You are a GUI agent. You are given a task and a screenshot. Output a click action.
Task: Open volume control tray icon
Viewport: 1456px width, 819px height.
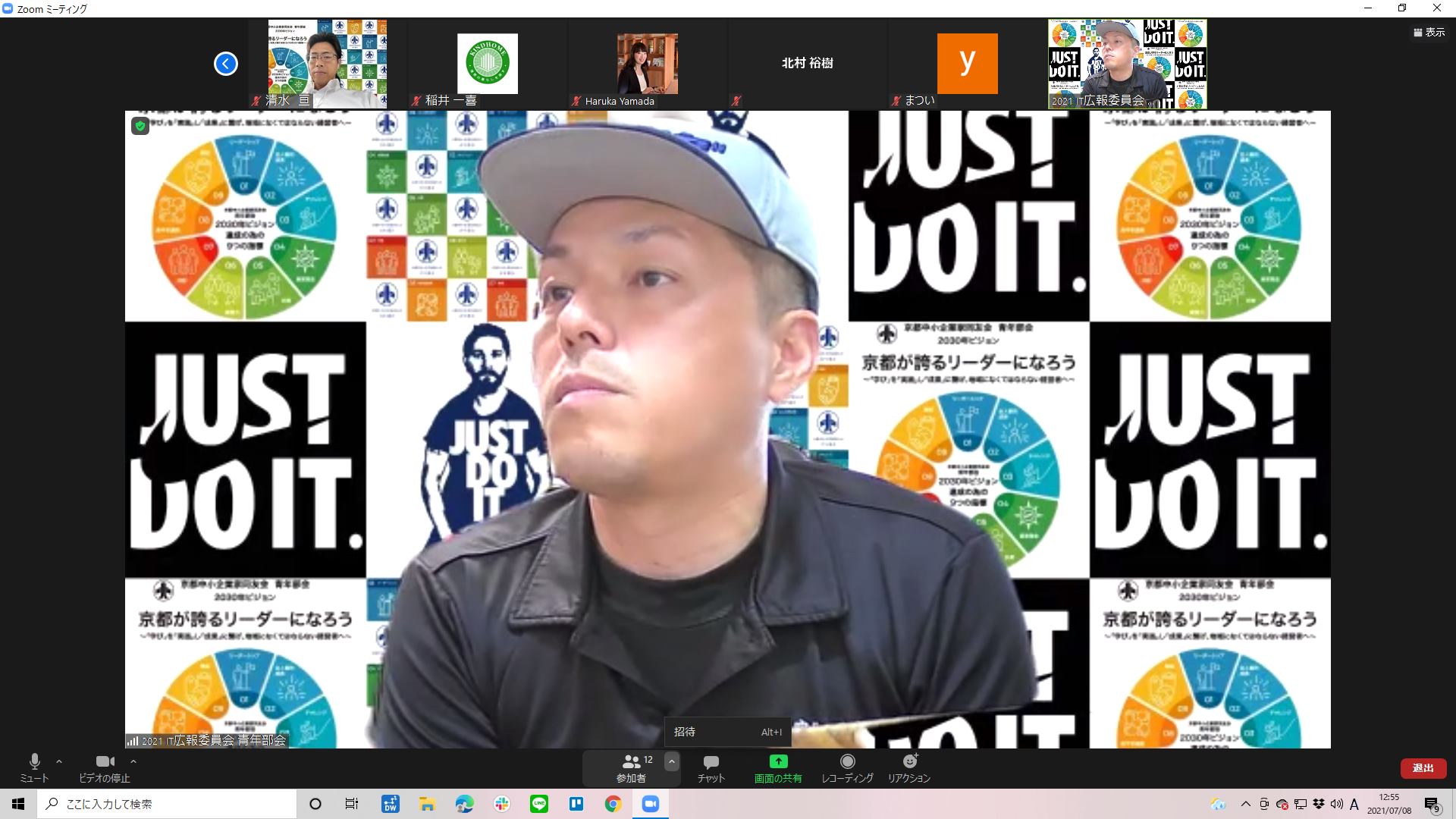pyautogui.click(x=1336, y=804)
